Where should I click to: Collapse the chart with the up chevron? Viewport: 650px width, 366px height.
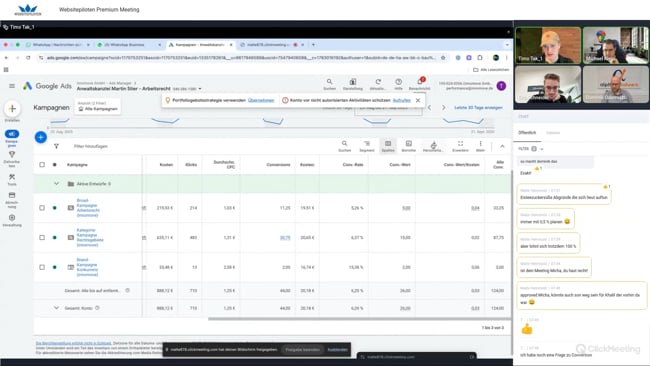click(502, 146)
